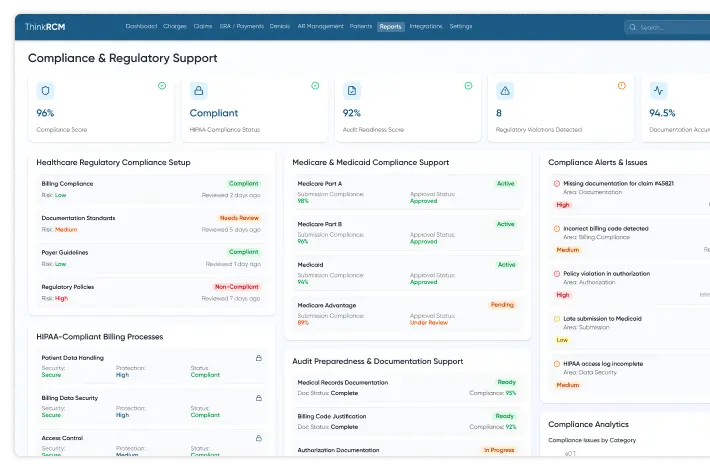The width and height of the screenshot is (710, 470).
Task: Click Medium tag under Incorrect billing code alert
Action: point(568,250)
